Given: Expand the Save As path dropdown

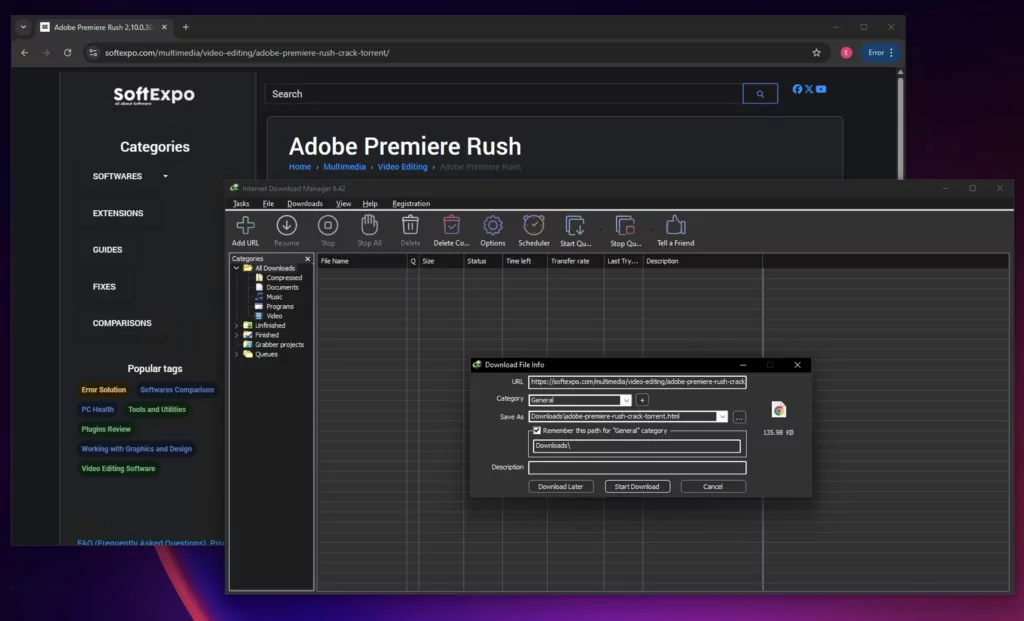Looking at the screenshot, I should tap(722, 417).
